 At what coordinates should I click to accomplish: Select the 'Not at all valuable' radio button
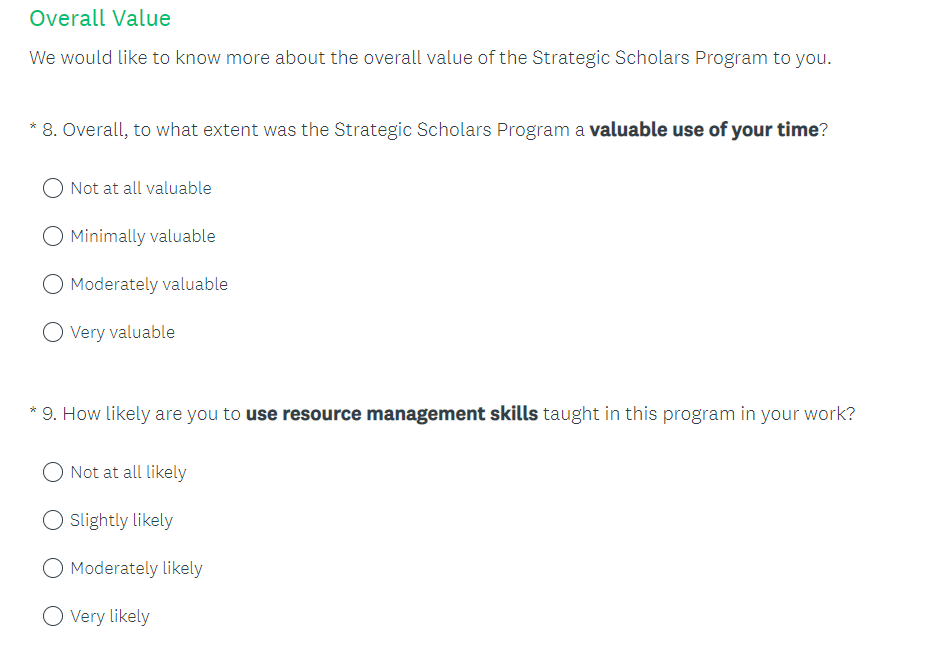click(x=53, y=188)
